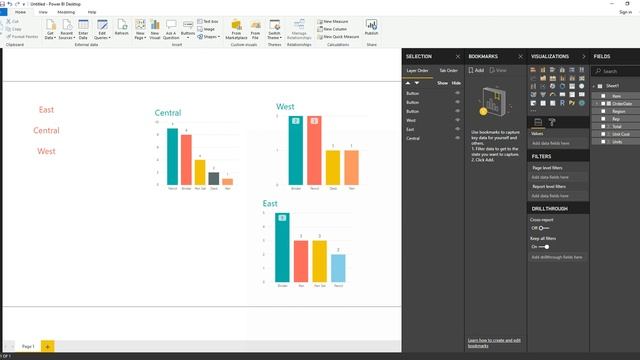Create a New Column

pyautogui.click(x=332, y=29)
